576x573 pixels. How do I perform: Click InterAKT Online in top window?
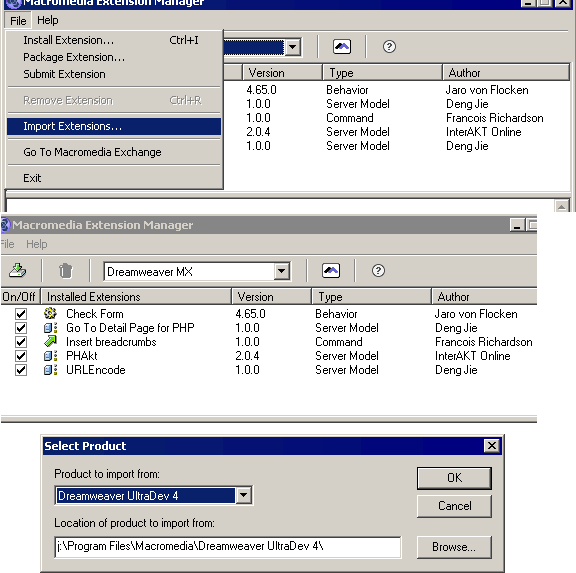484,132
